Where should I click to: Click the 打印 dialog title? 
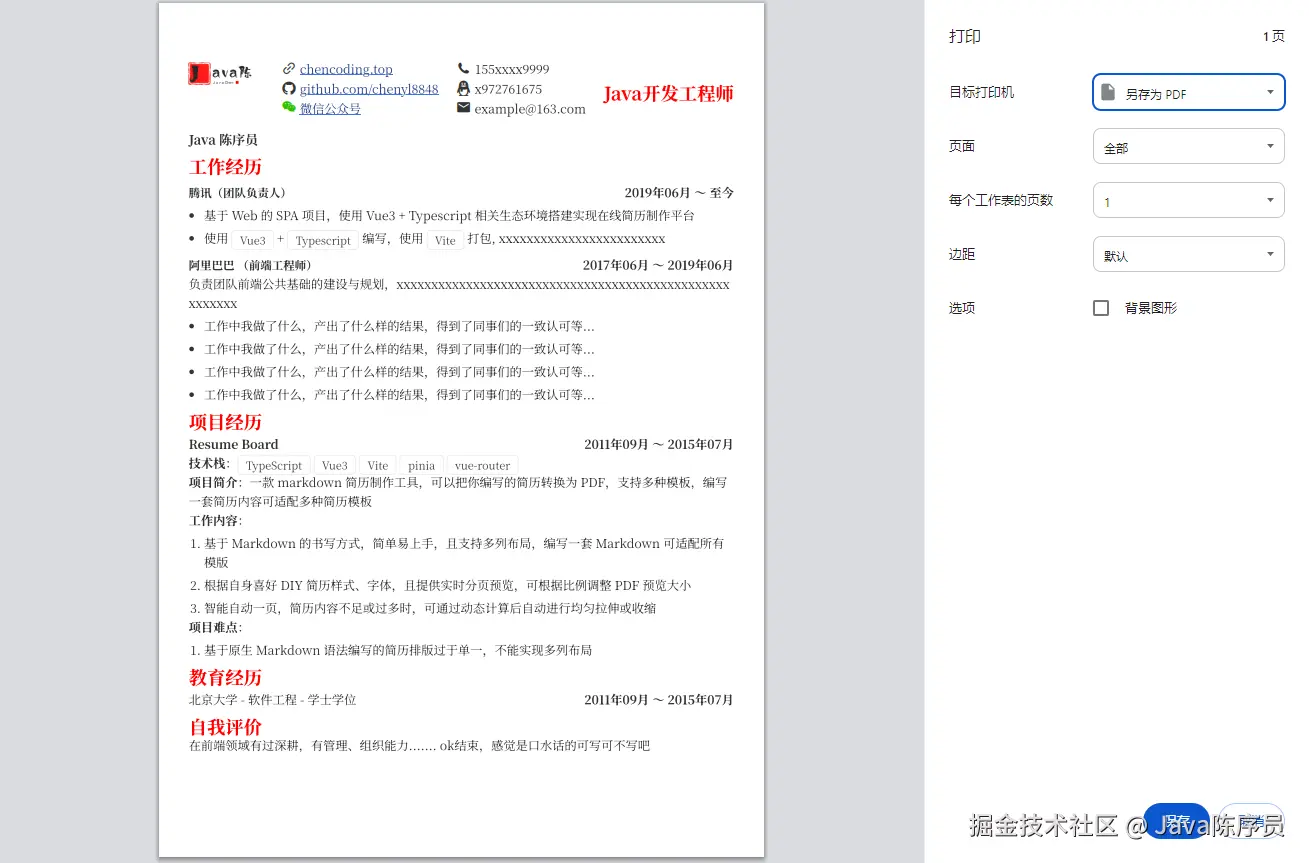tap(965, 36)
